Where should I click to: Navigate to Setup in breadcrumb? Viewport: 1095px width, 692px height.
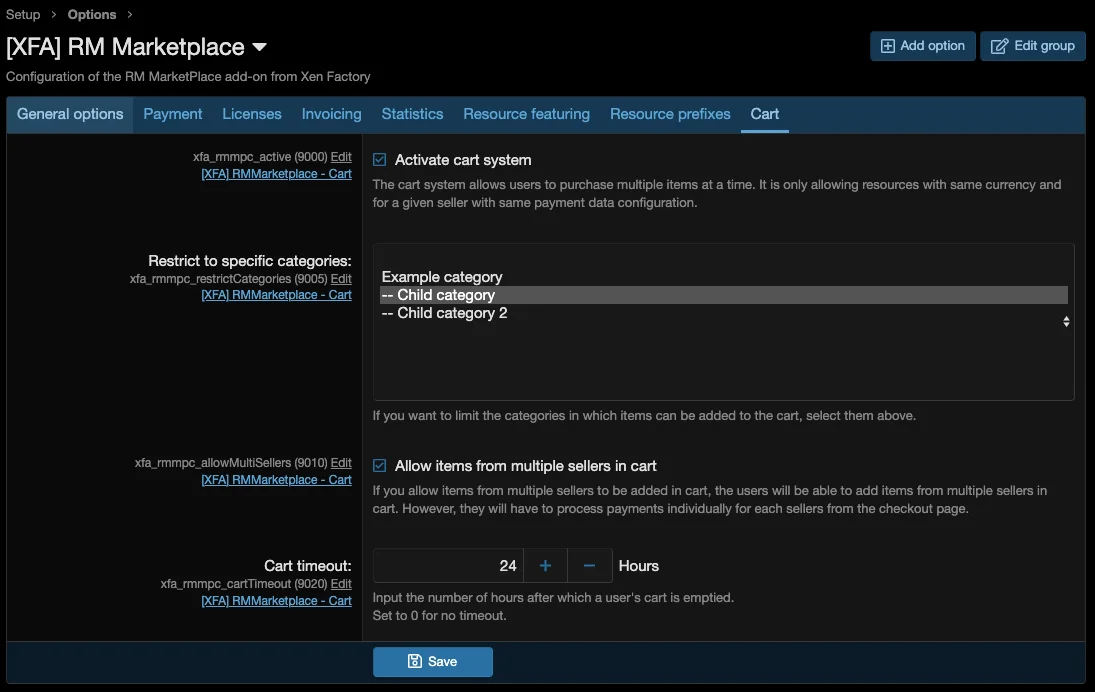[x=23, y=14]
